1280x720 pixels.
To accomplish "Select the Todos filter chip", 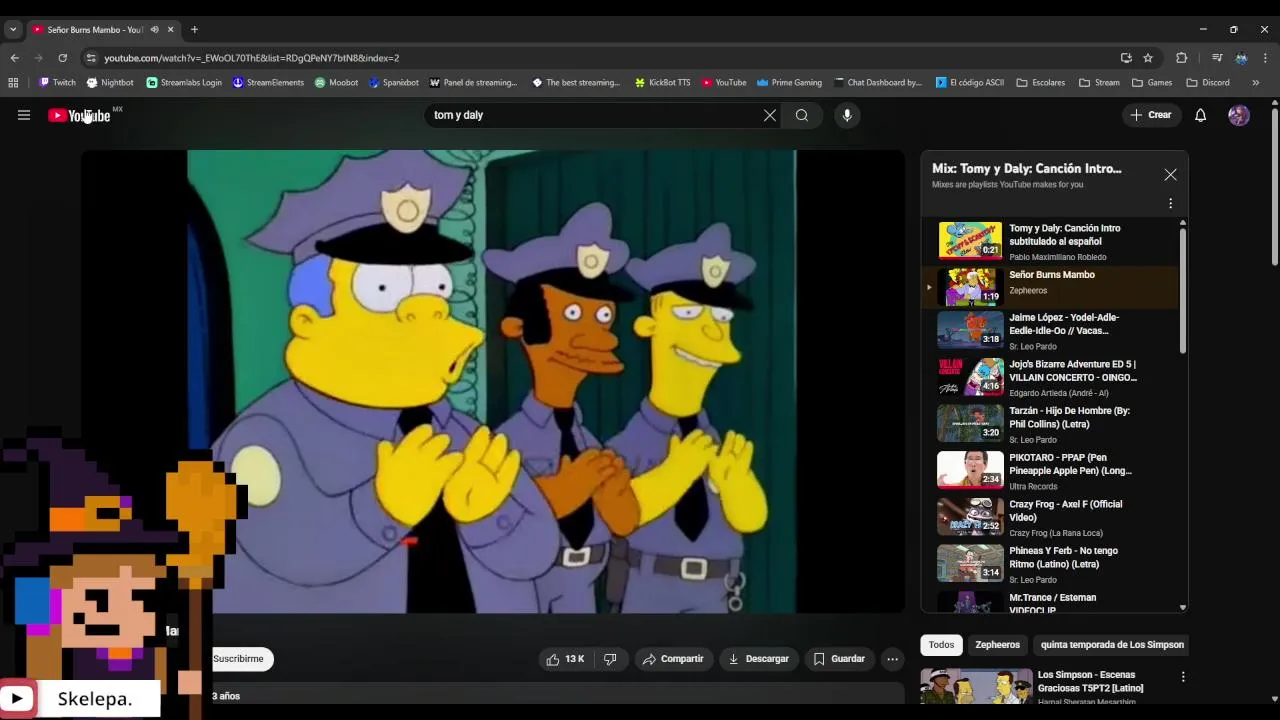I will click(941, 645).
